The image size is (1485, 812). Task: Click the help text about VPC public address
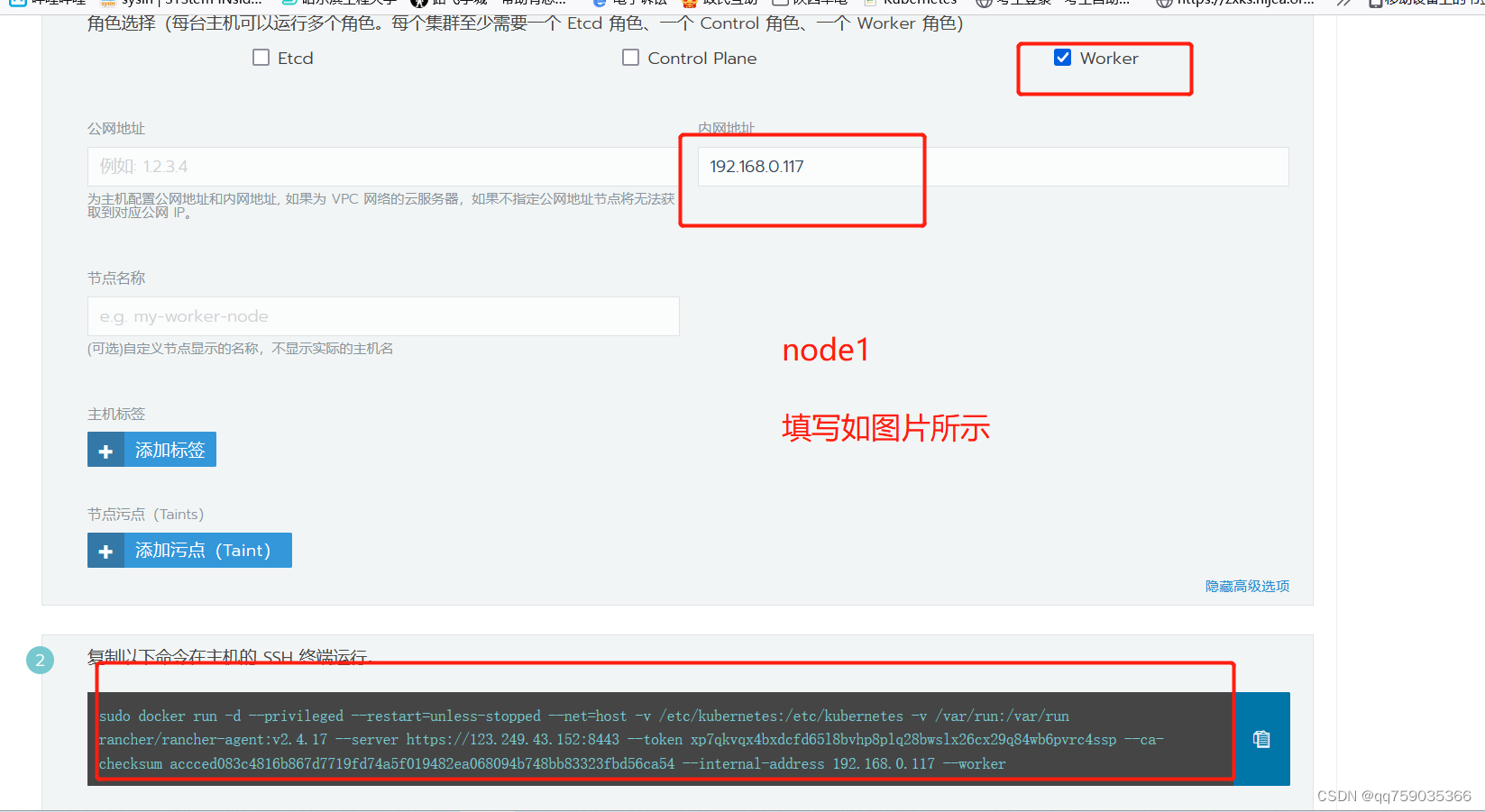(x=380, y=205)
